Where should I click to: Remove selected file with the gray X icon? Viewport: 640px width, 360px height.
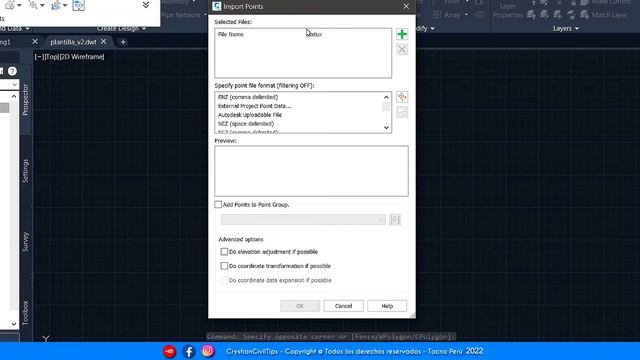(402, 49)
